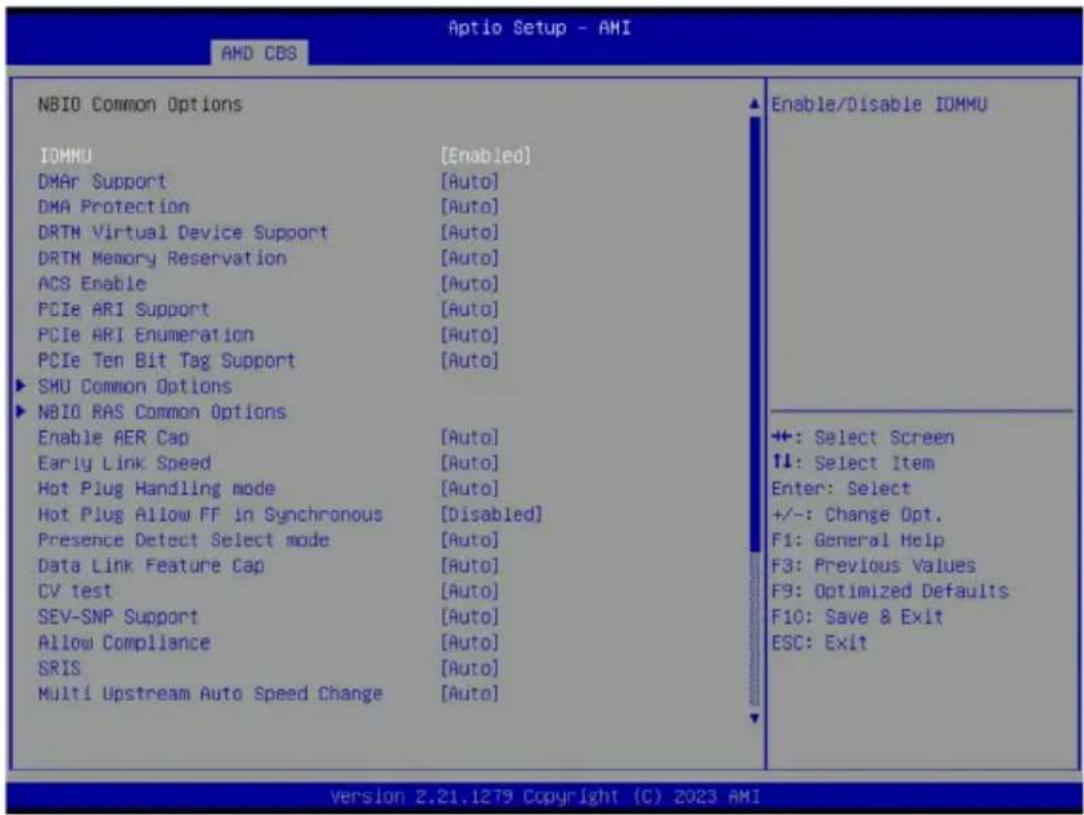1084x815 pixels.
Task: Open DRTM Memory Reservation Auto value
Action: tap(469, 258)
